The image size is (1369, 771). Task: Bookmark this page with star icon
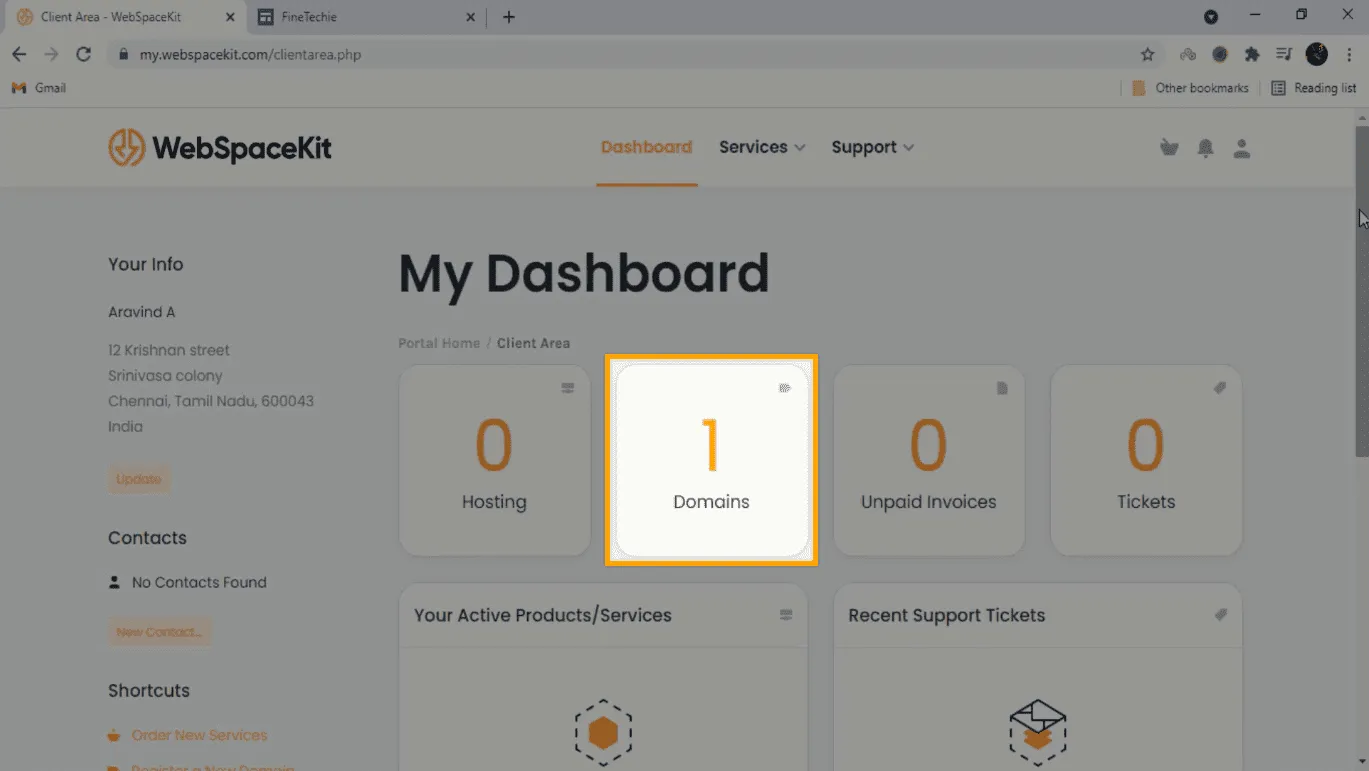pyautogui.click(x=1148, y=55)
